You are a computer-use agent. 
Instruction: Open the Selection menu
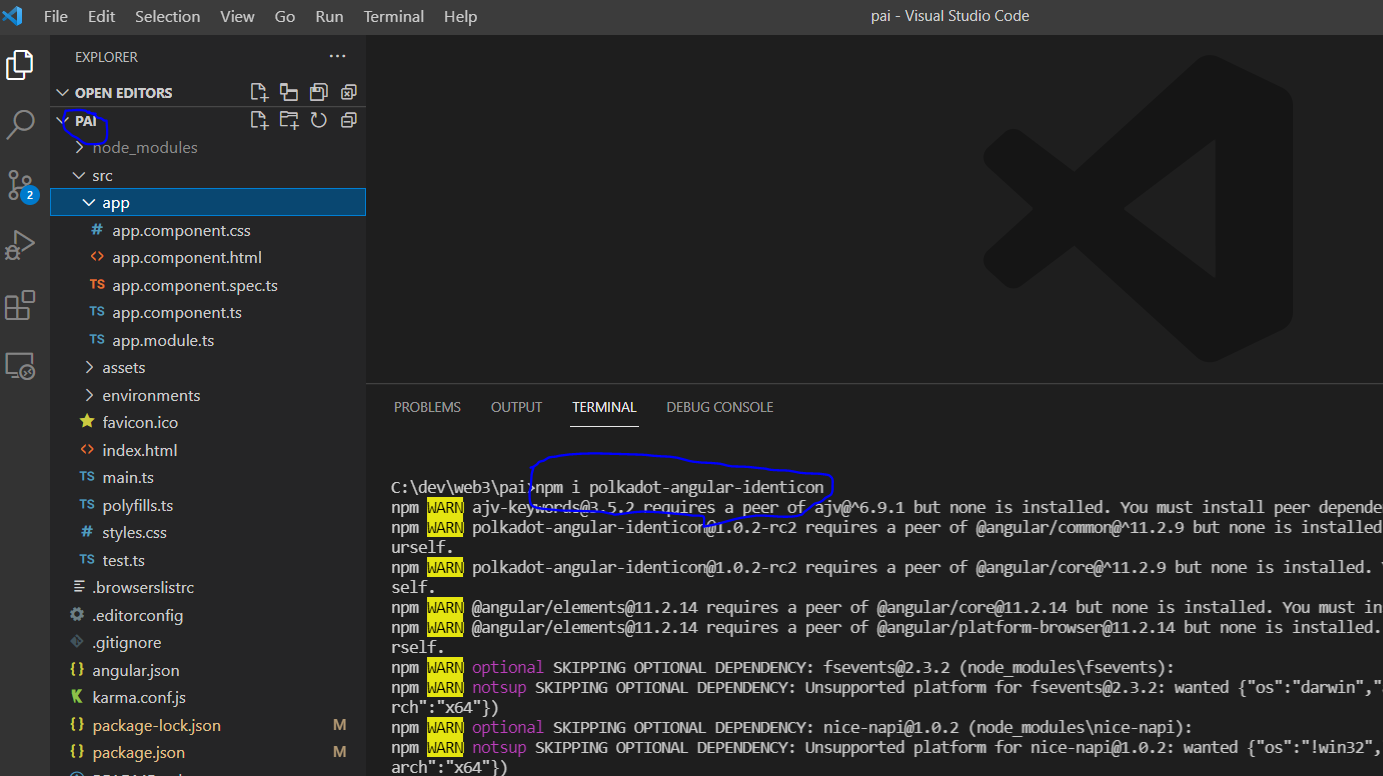tap(167, 16)
